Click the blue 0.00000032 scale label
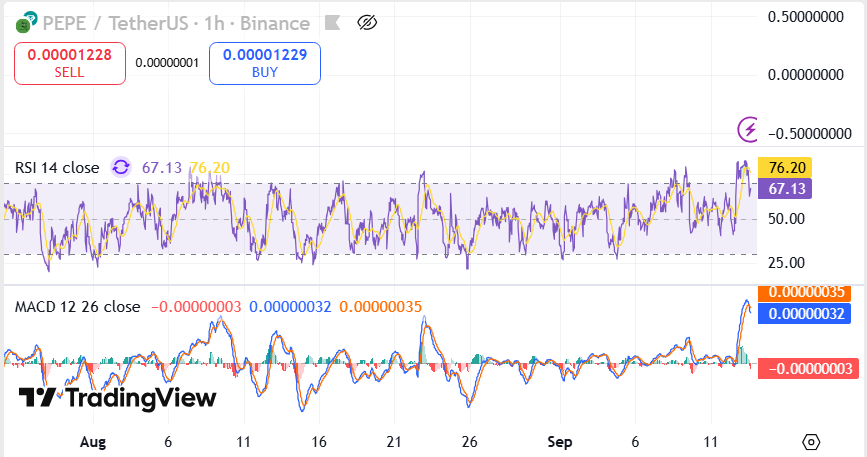Image resolution: width=867 pixels, height=457 pixels. pyautogui.click(x=804, y=313)
